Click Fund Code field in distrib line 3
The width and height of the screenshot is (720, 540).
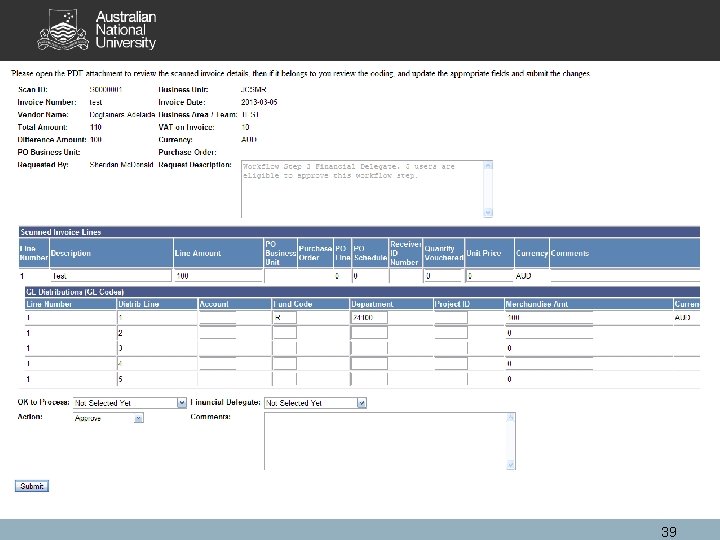pos(285,348)
